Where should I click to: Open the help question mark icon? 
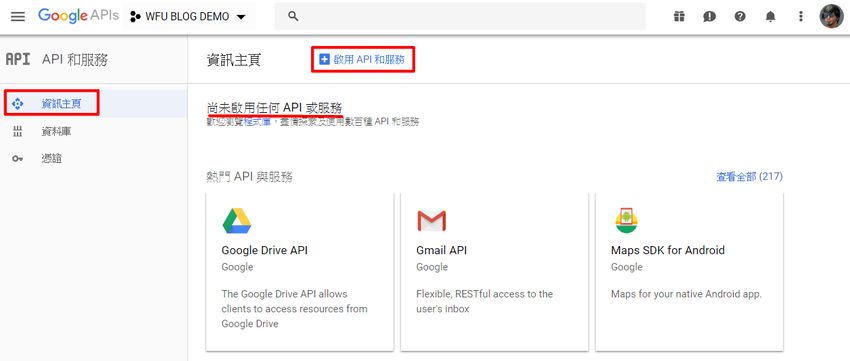pos(740,16)
